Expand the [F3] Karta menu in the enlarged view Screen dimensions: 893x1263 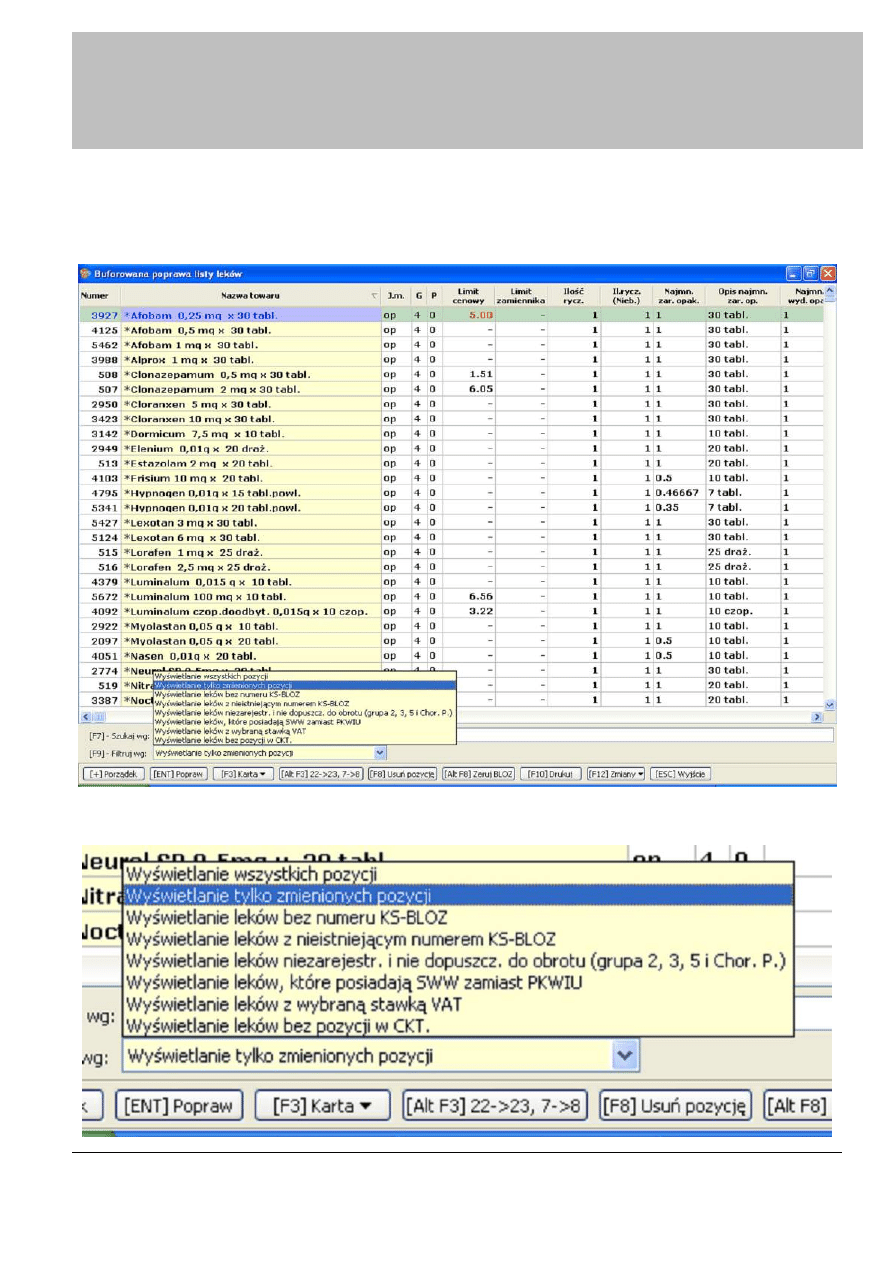[320, 1106]
